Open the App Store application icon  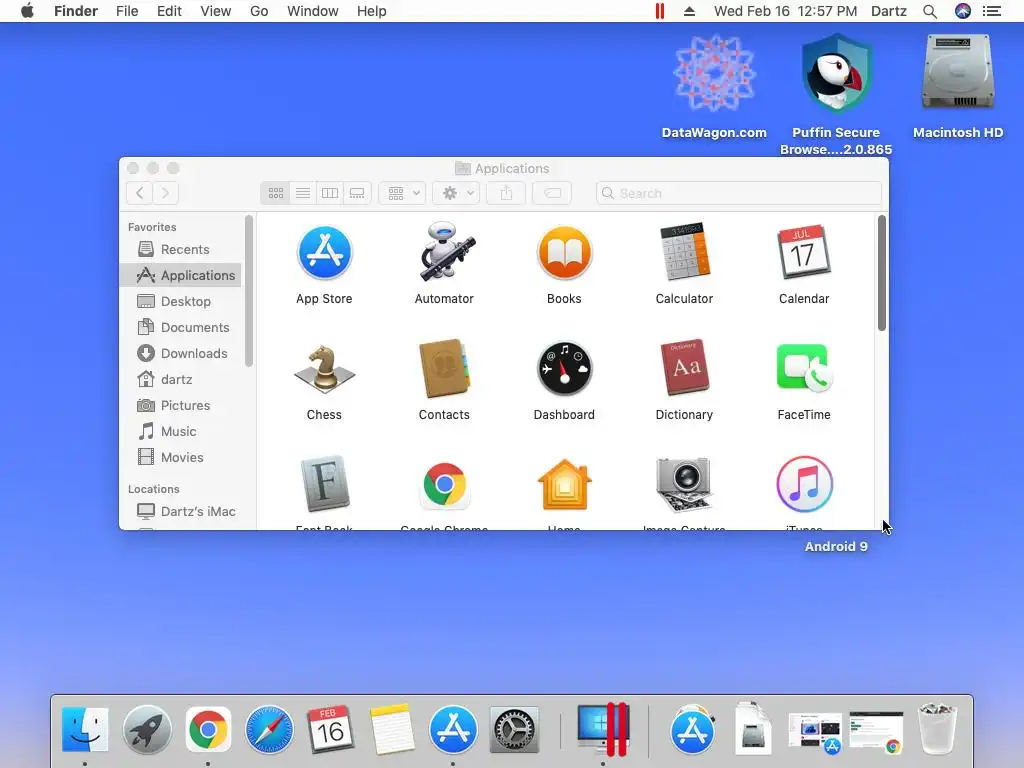[324, 253]
